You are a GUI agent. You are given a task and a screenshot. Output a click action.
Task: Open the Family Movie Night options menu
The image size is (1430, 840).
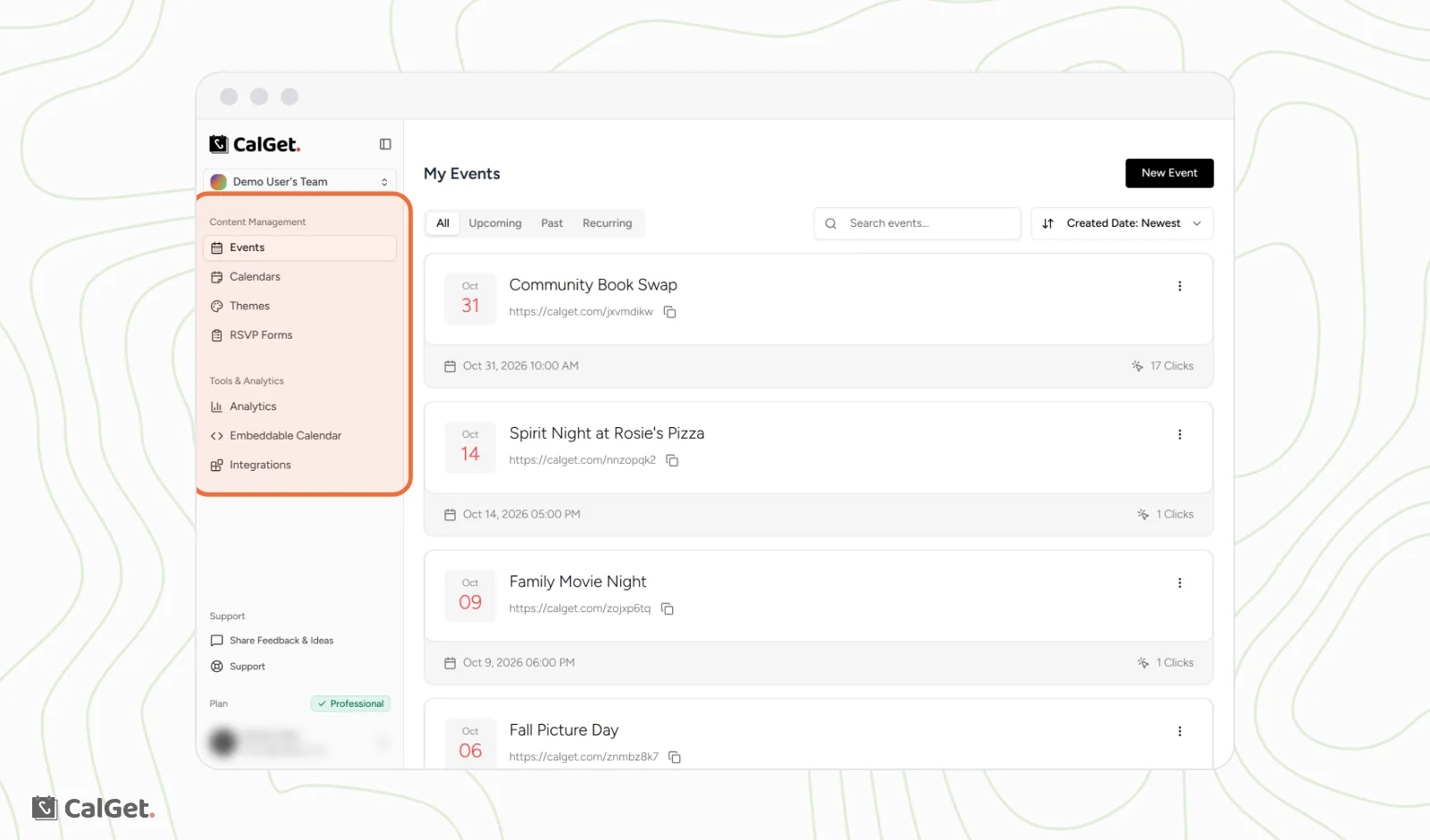tap(1180, 583)
